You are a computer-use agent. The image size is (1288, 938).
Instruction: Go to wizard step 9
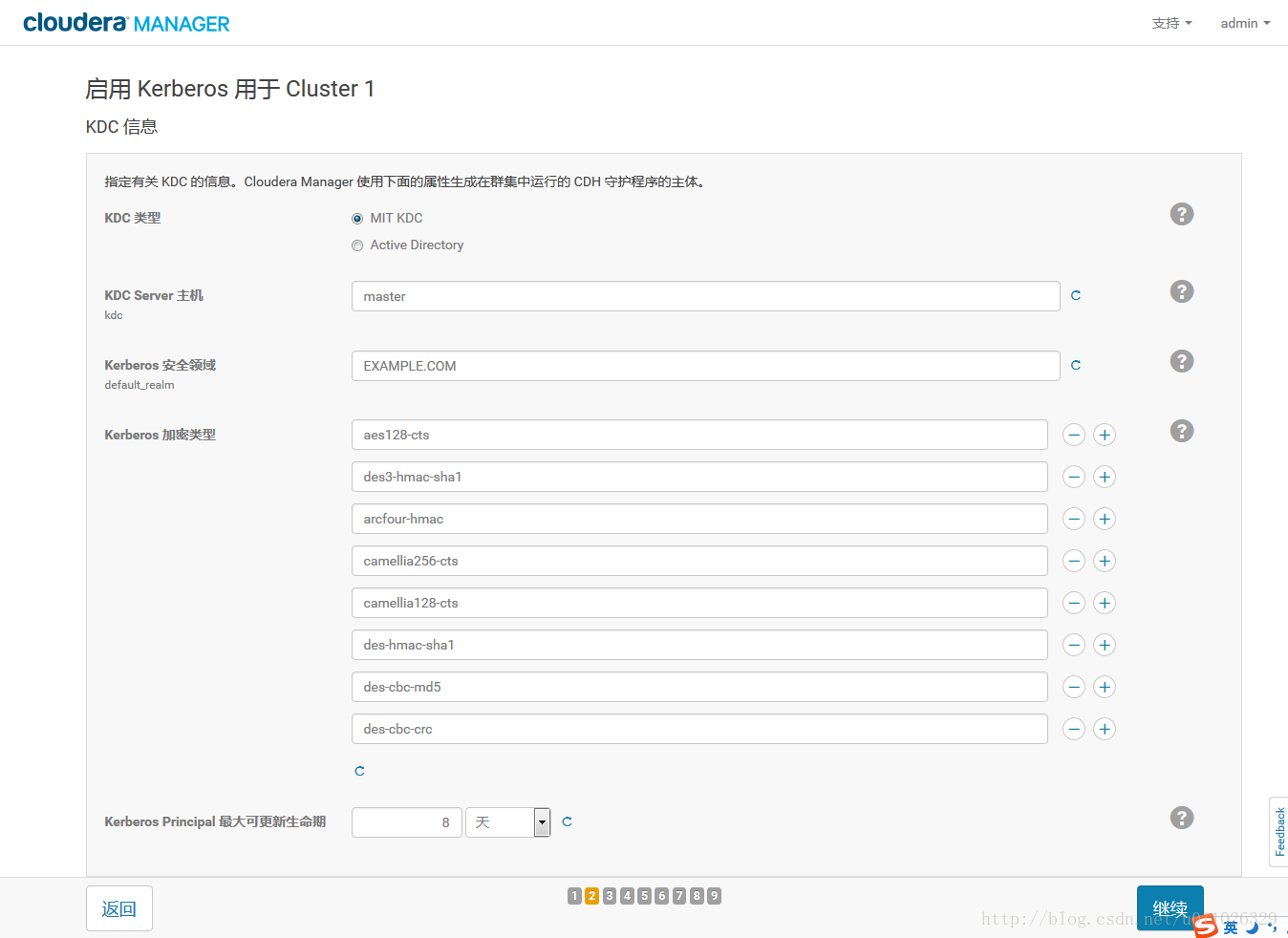(x=714, y=896)
